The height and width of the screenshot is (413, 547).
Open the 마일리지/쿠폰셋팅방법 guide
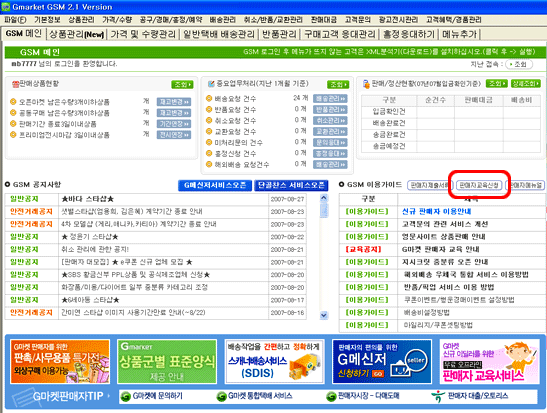click(x=438, y=325)
